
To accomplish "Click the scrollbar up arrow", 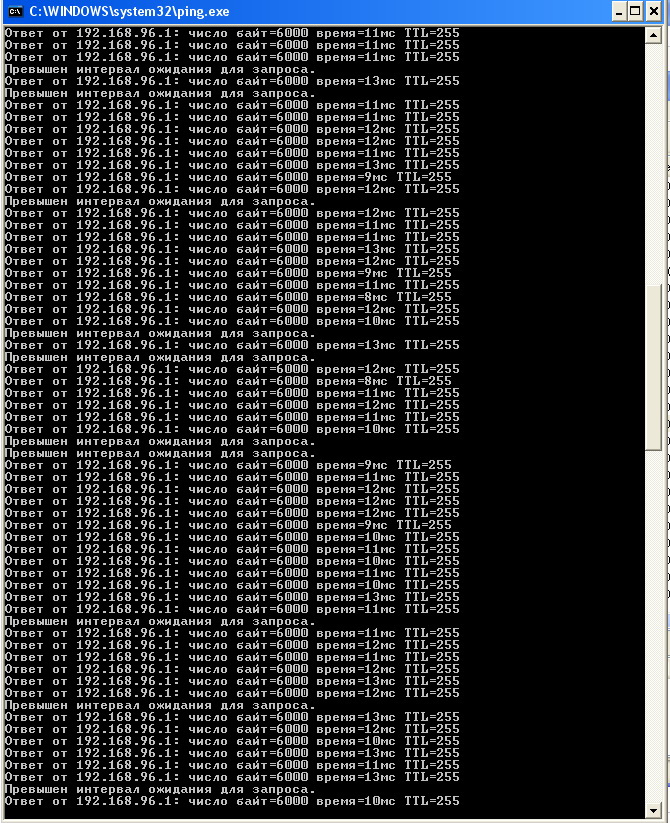I will pos(653,35).
